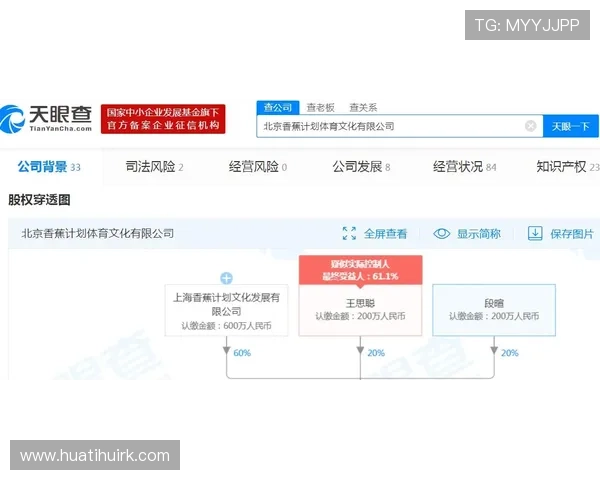Open the 经营状况 section tab
Image resolution: width=600 pixels, height=480 pixels.
tap(465, 167)
